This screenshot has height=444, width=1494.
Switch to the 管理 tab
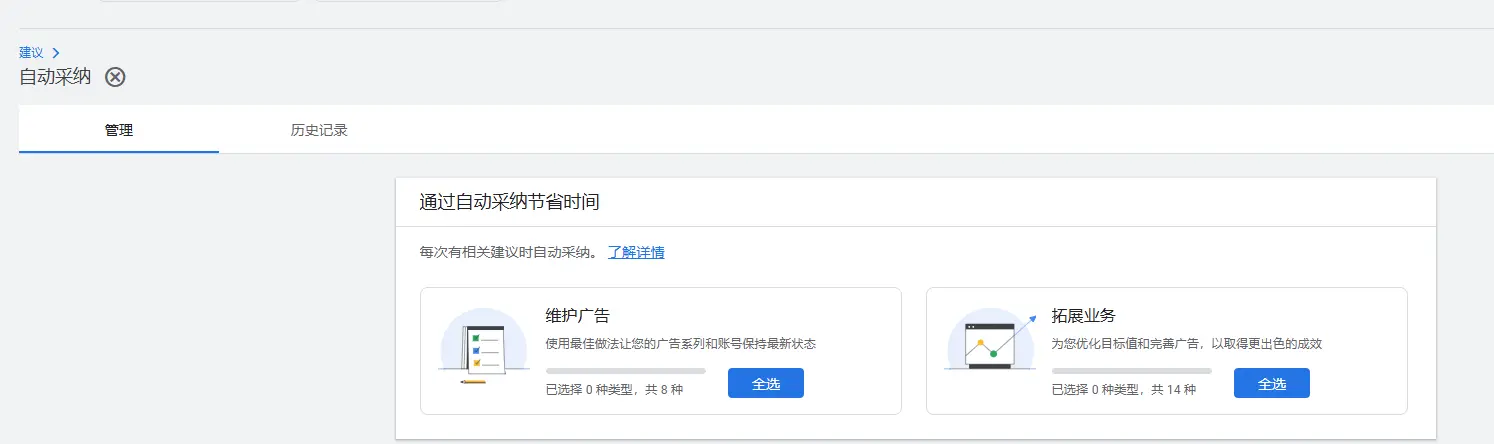coord(119,130)
